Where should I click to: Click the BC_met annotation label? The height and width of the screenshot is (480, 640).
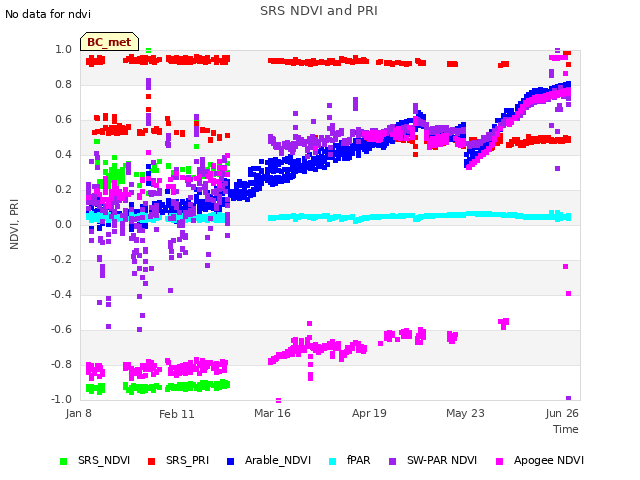109,42
